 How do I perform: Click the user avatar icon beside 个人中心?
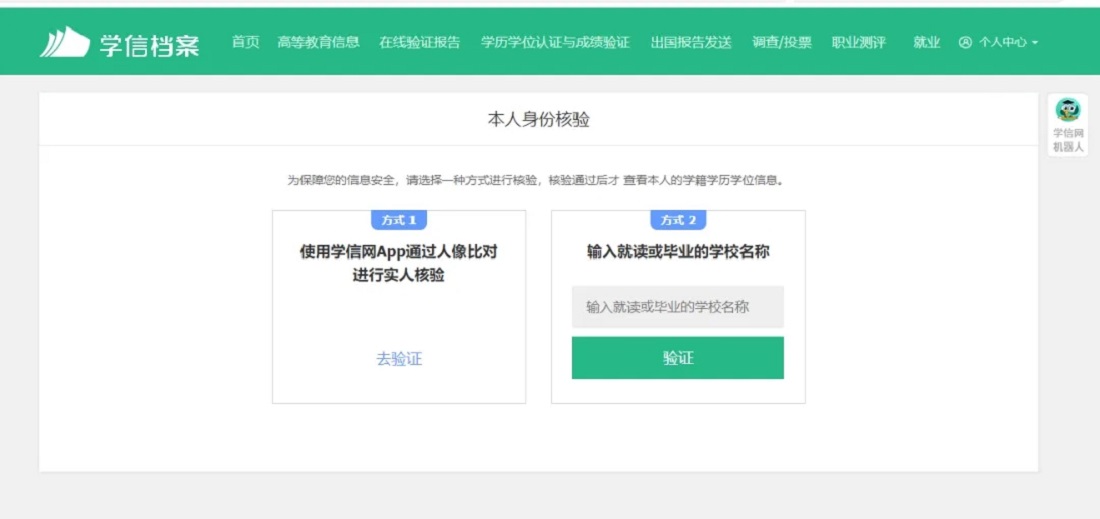click(965, 43)
